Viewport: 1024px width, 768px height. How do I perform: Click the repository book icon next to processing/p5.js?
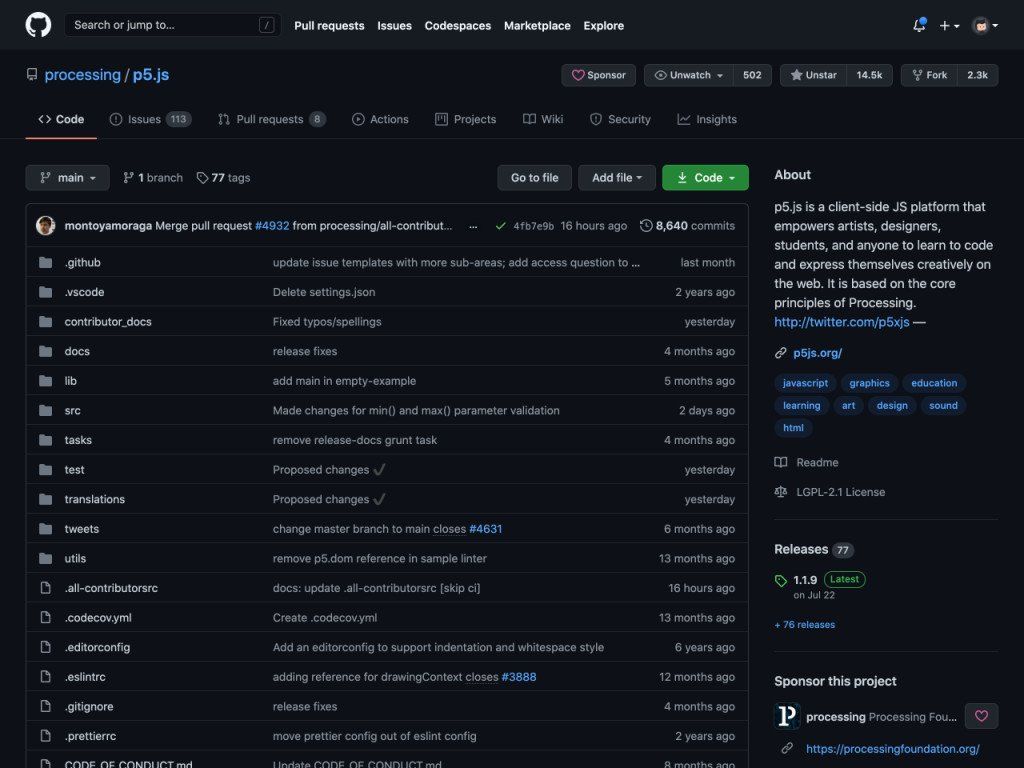pos(31,74)
